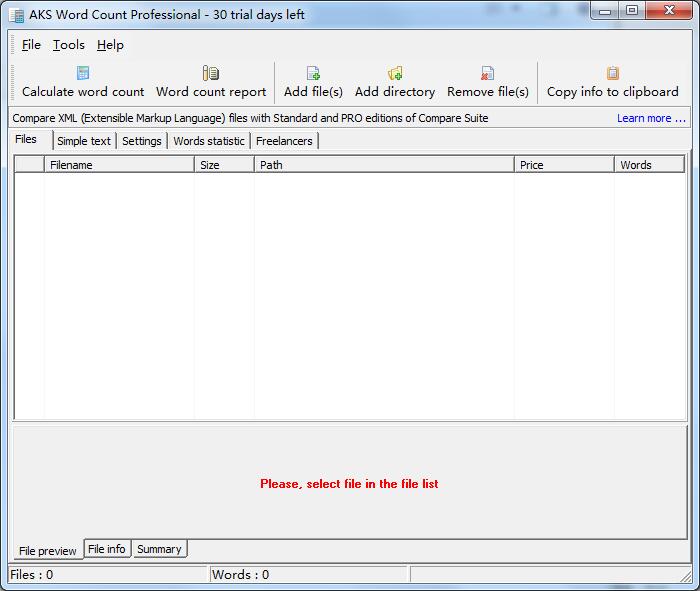Open the File menu
Screen dimensions: 700x591
(x=31, y=45)
